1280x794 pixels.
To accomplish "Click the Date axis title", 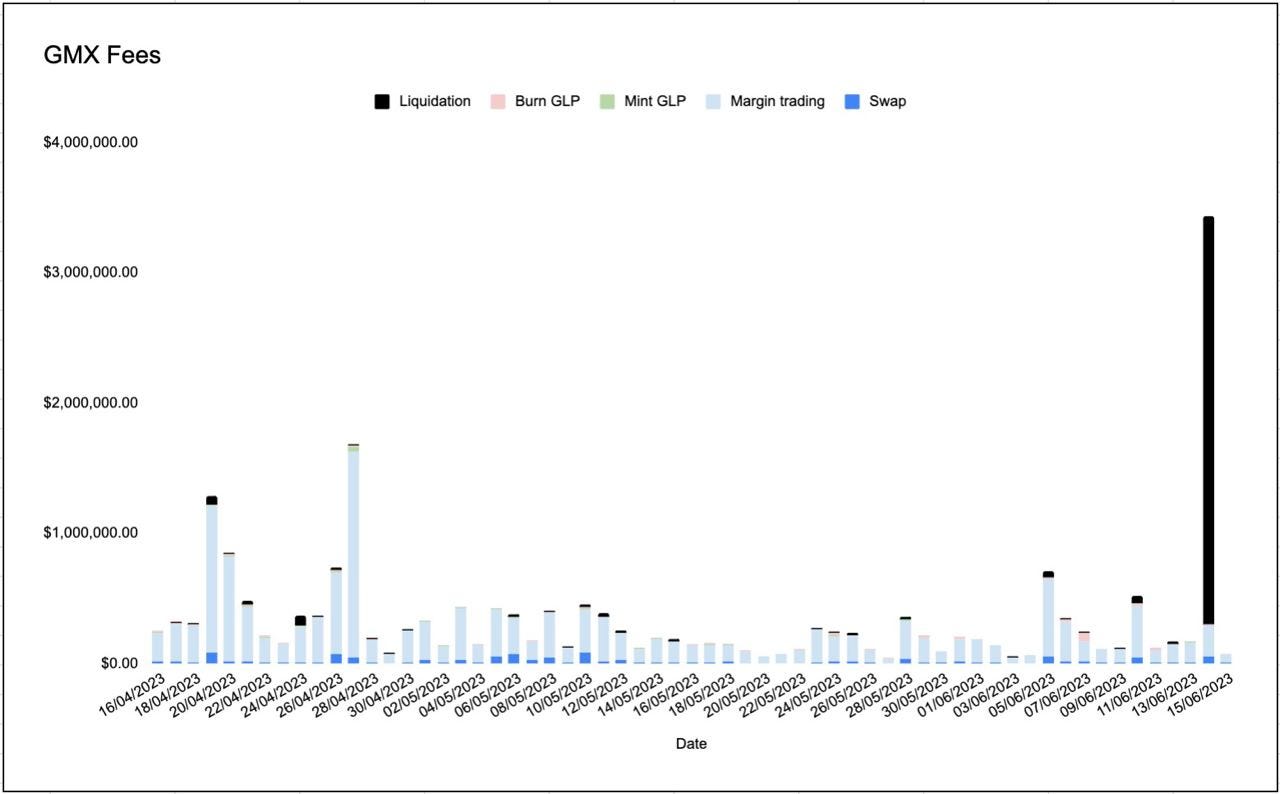I will coord(691,743).
